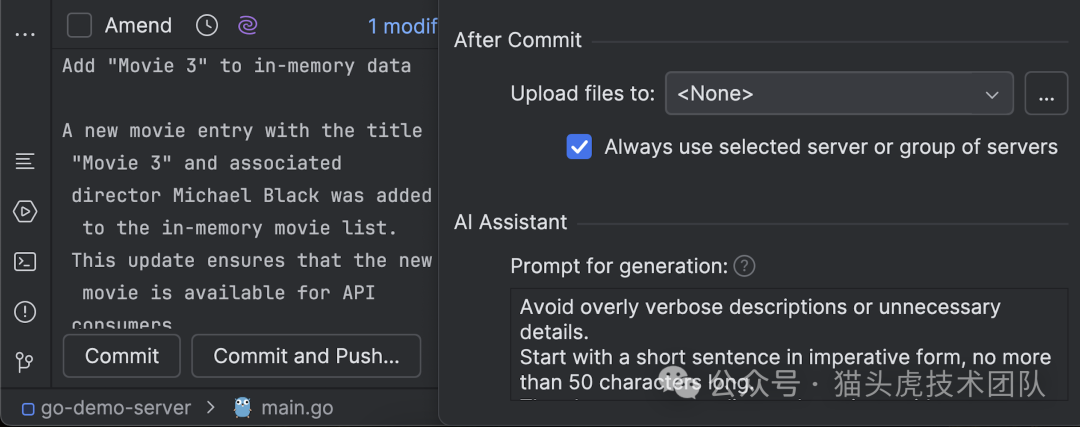Image resolution: width=1080 pixels, height=427 pixels.
Task: Open the Git tool window
Action: pos(25,362)
